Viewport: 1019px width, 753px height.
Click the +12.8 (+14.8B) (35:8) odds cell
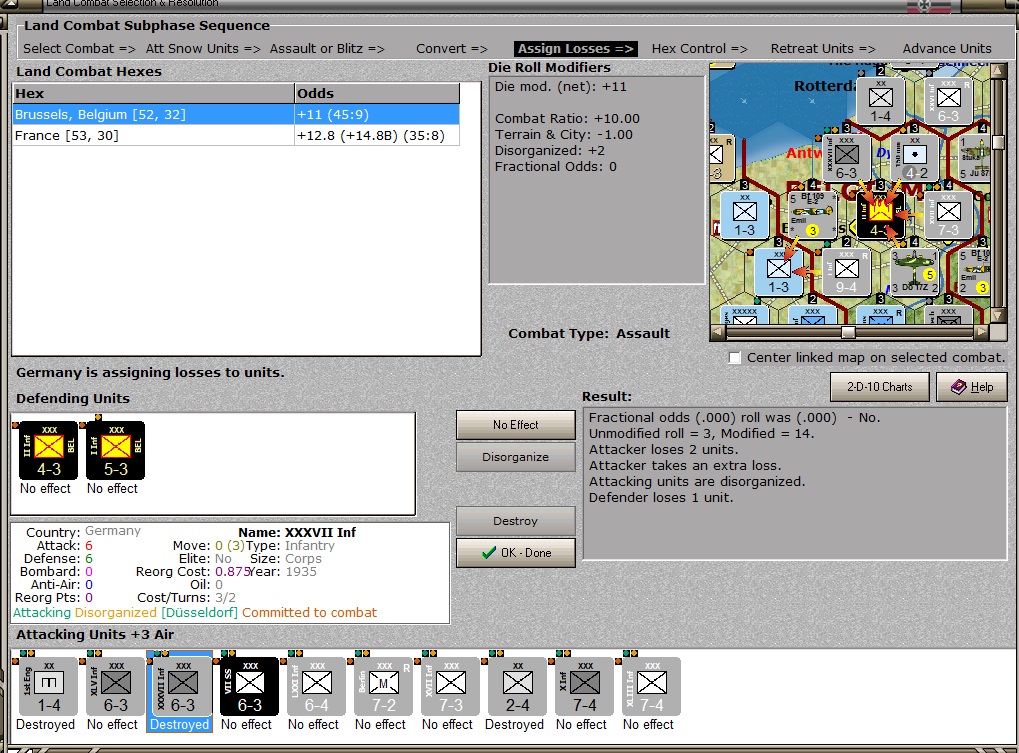377,136
